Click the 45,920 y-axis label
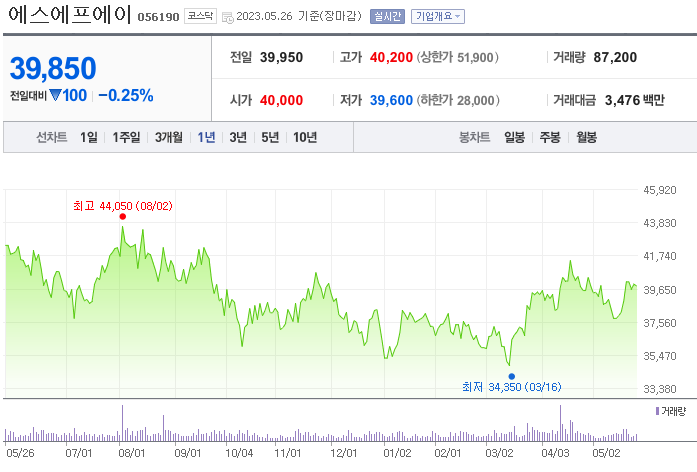697x472 pixels. click(x=660, y=190)
